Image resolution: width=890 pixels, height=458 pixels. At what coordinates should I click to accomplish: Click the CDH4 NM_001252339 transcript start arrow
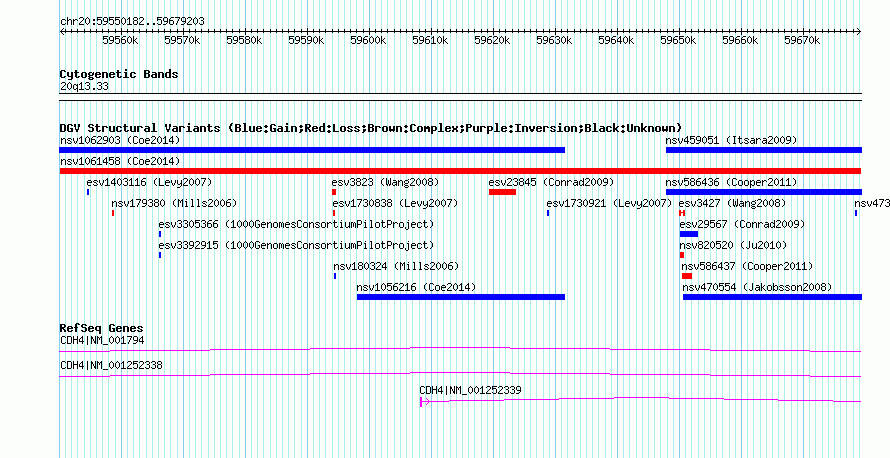pyautogui.click(x=424, y=402)
